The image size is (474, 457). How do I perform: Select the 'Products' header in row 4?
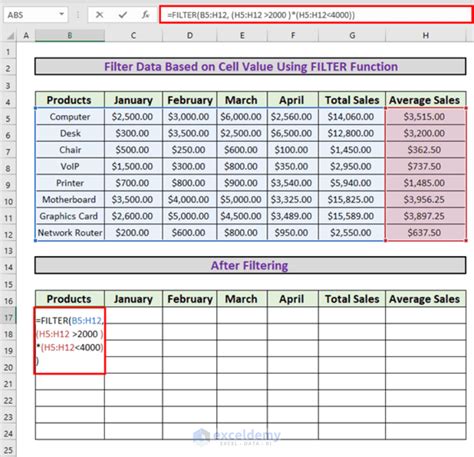pos(70,100)
